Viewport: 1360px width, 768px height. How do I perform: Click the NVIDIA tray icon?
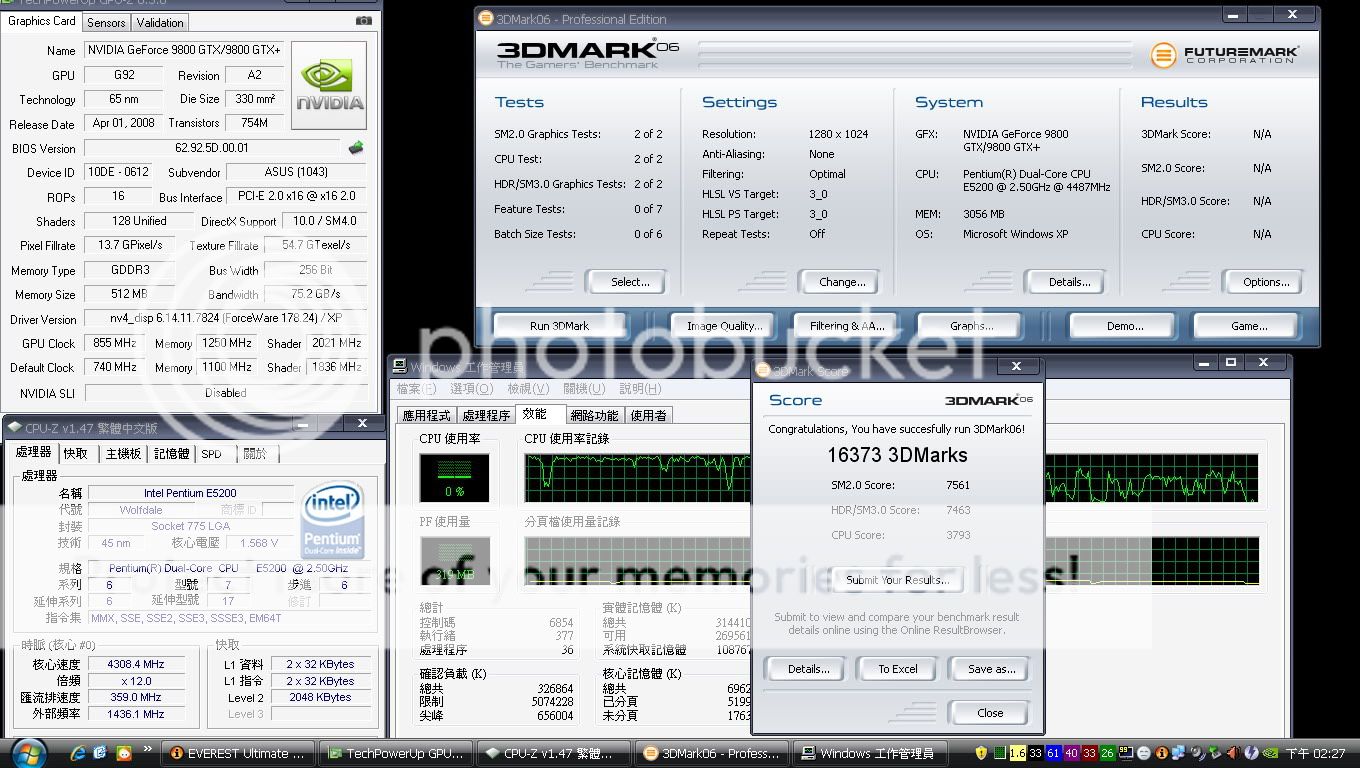tap(1269, 752)
